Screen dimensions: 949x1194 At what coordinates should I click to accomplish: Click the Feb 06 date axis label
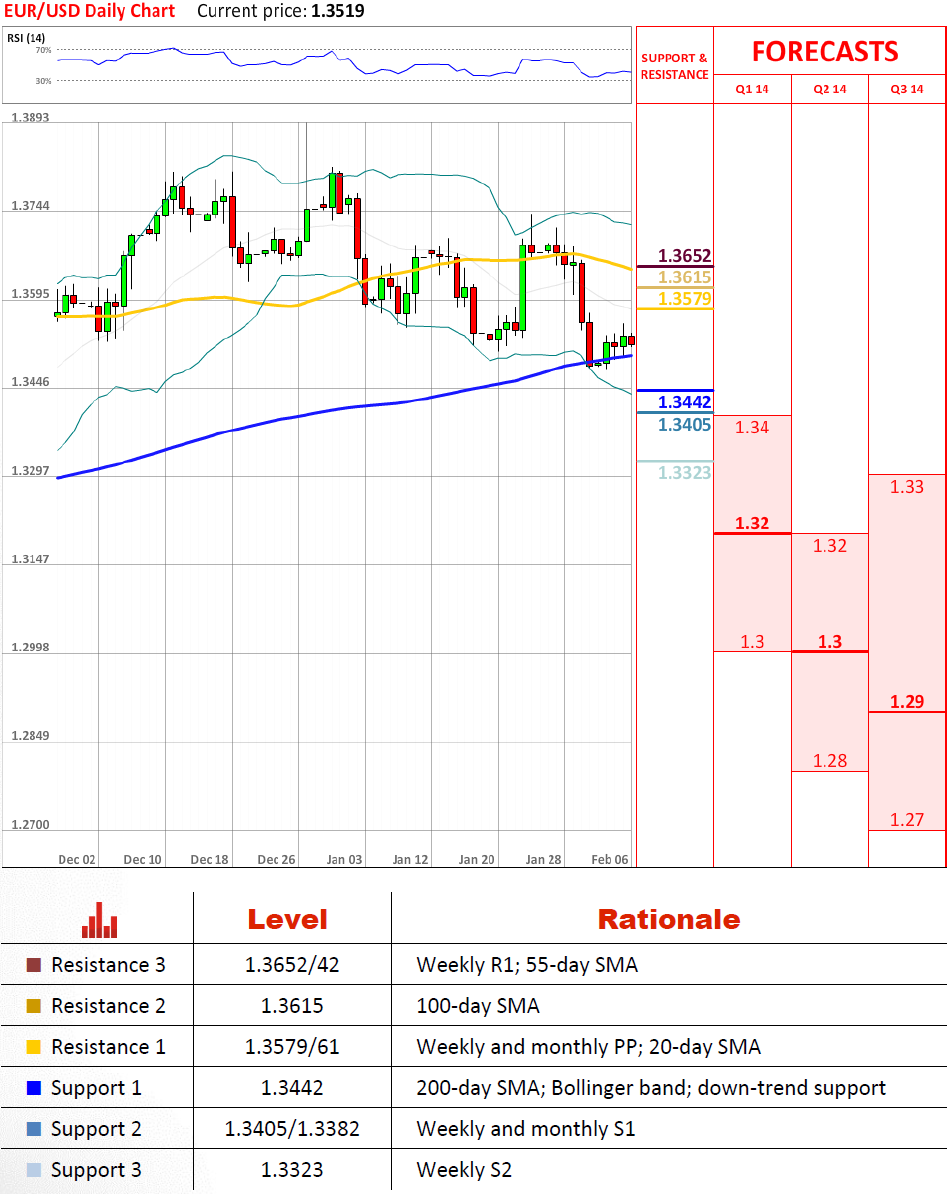(x=610, y=859)
